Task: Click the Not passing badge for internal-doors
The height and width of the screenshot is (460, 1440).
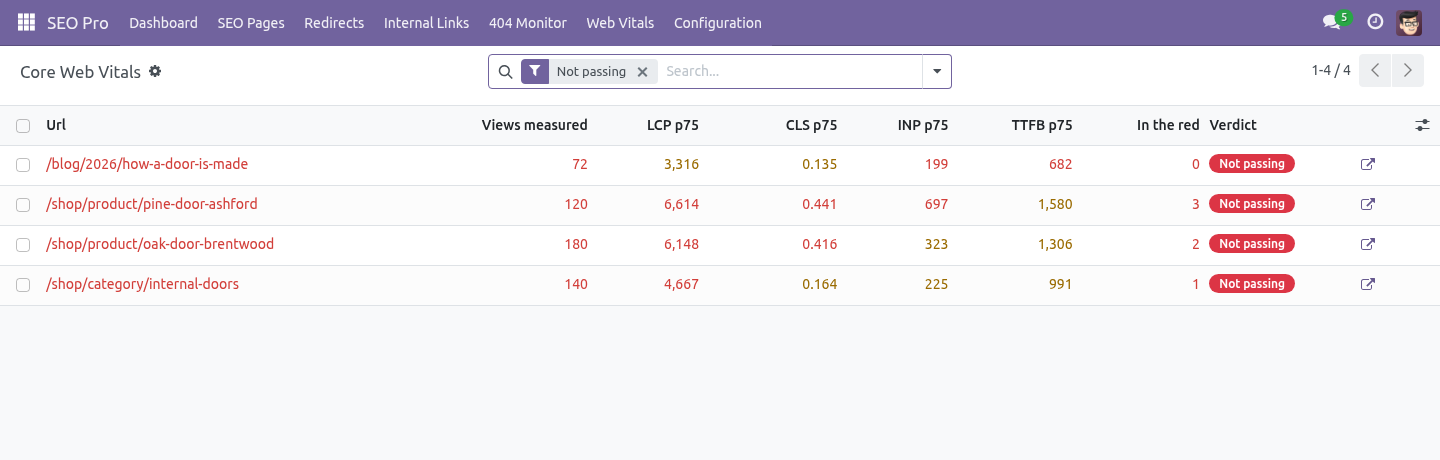Action: coord(1252,284)
